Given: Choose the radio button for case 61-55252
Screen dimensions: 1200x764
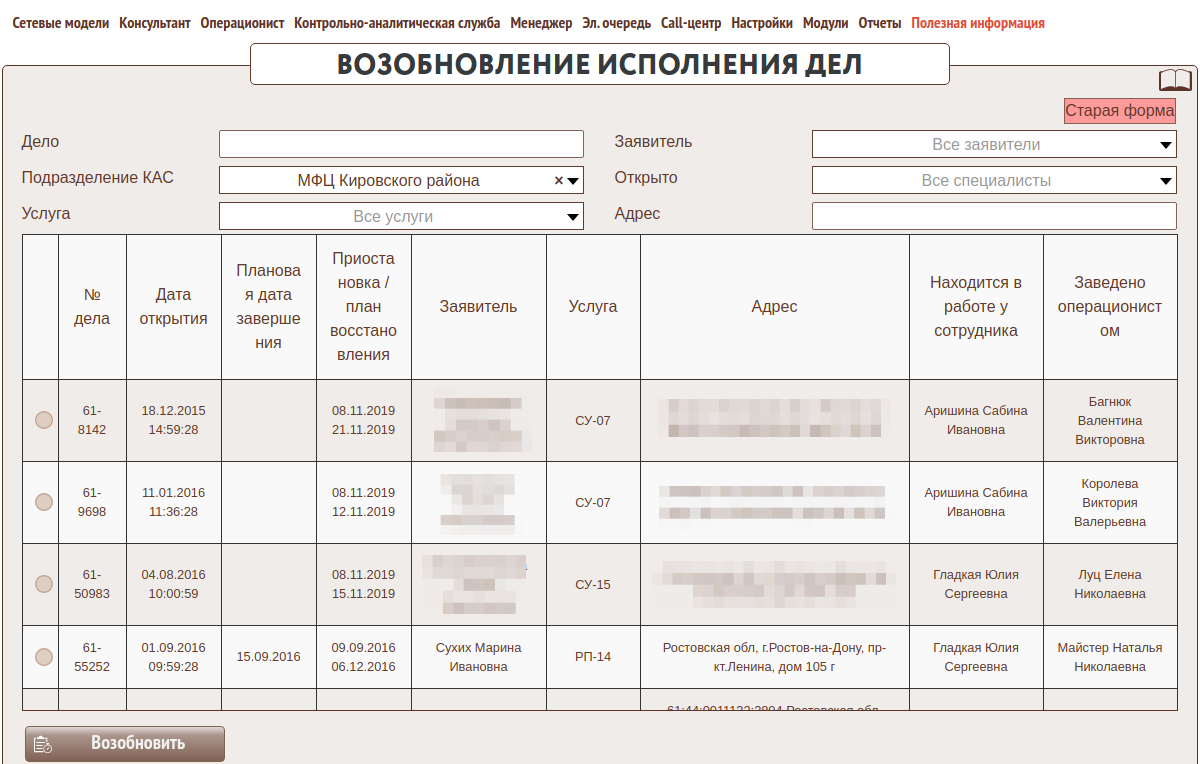Looking at the screenshot, I should click(44, 657).
